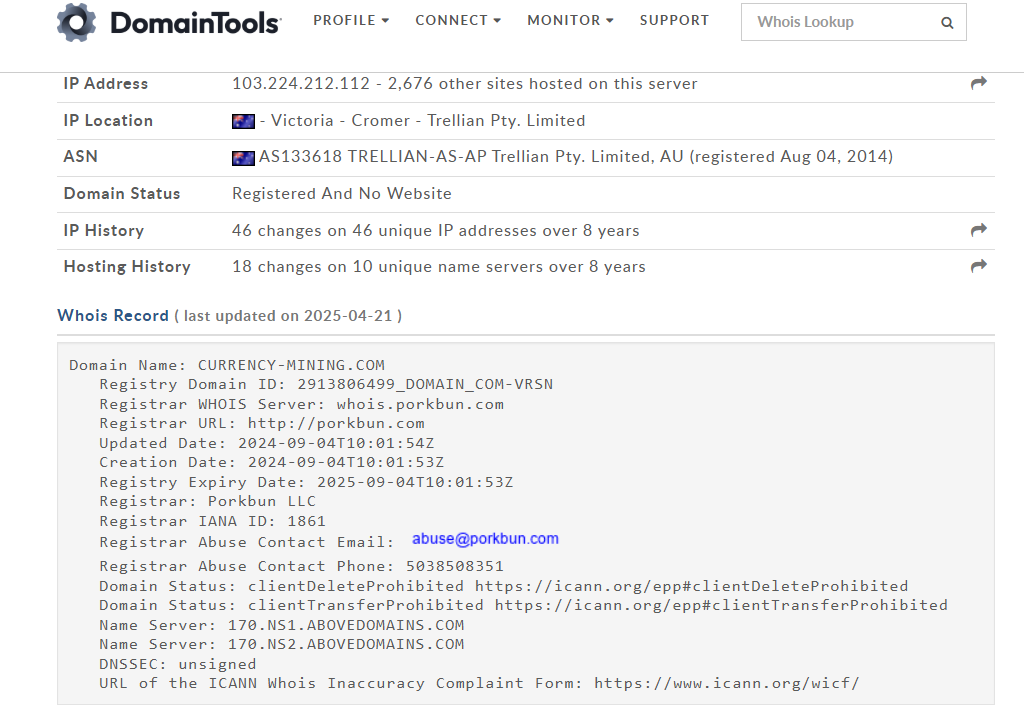The width and height of the screenshot is (1024, 721).
Task: Click the arrow icon beside Hosting History
Action: [979, 267]
